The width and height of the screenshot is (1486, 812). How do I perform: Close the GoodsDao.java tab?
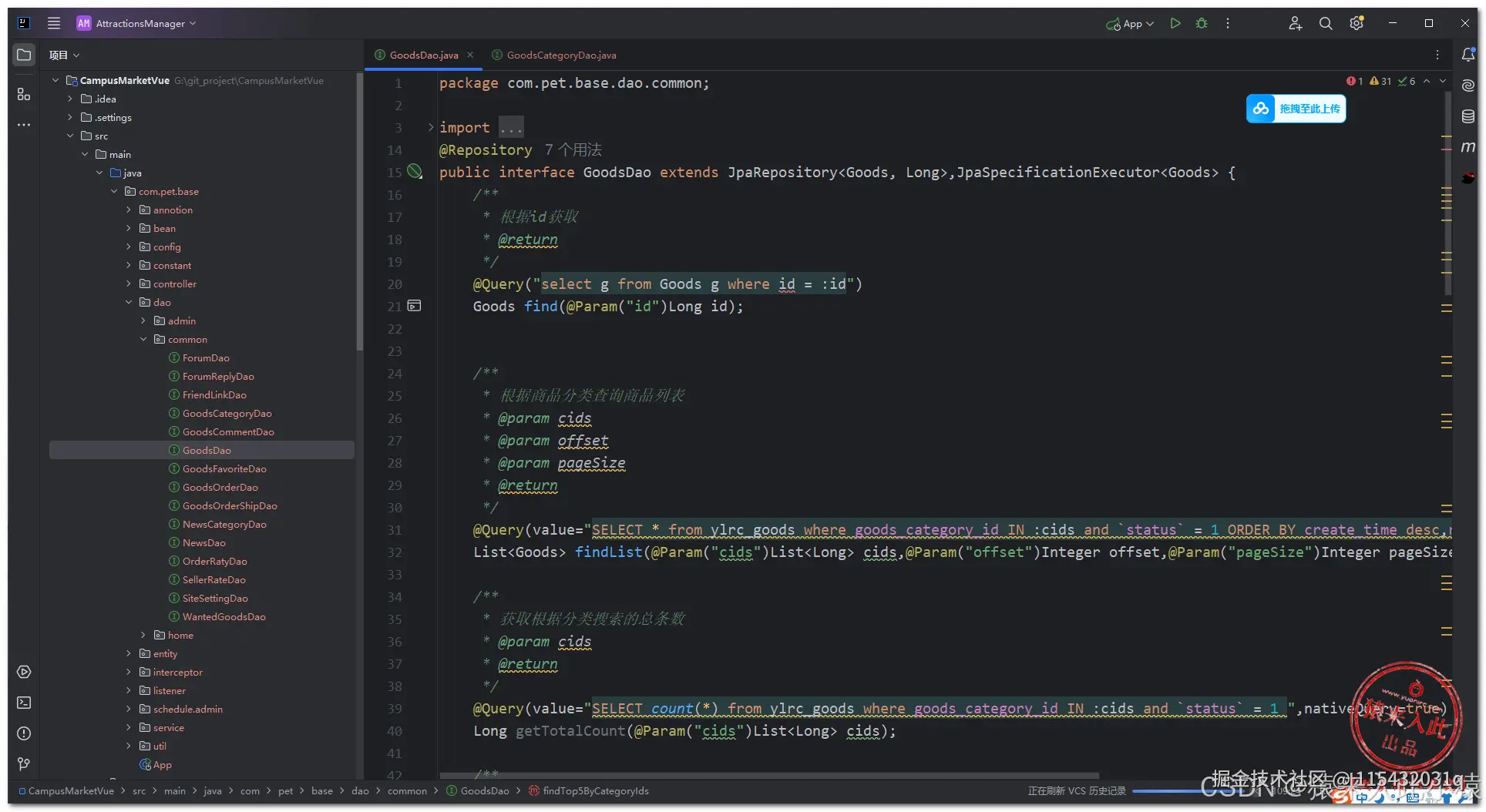pos(470,55)
